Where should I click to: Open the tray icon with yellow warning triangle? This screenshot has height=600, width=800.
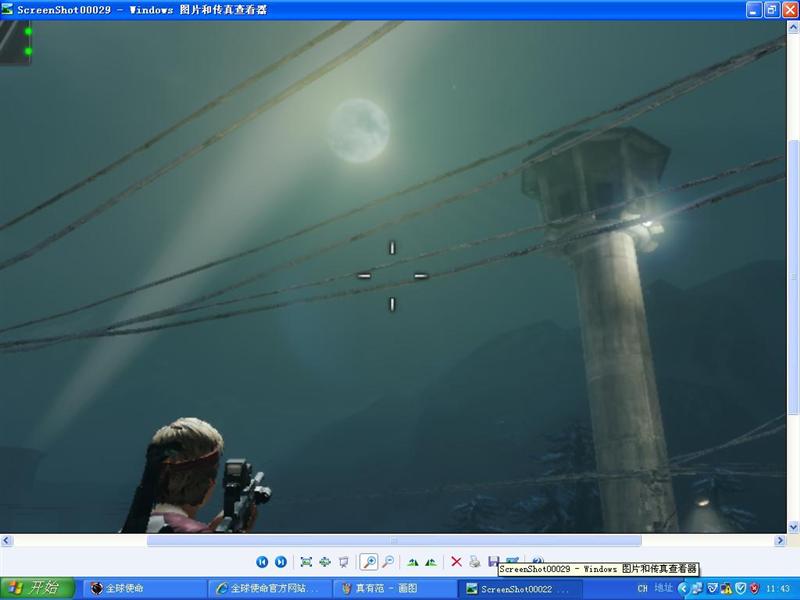coord(727,589)
